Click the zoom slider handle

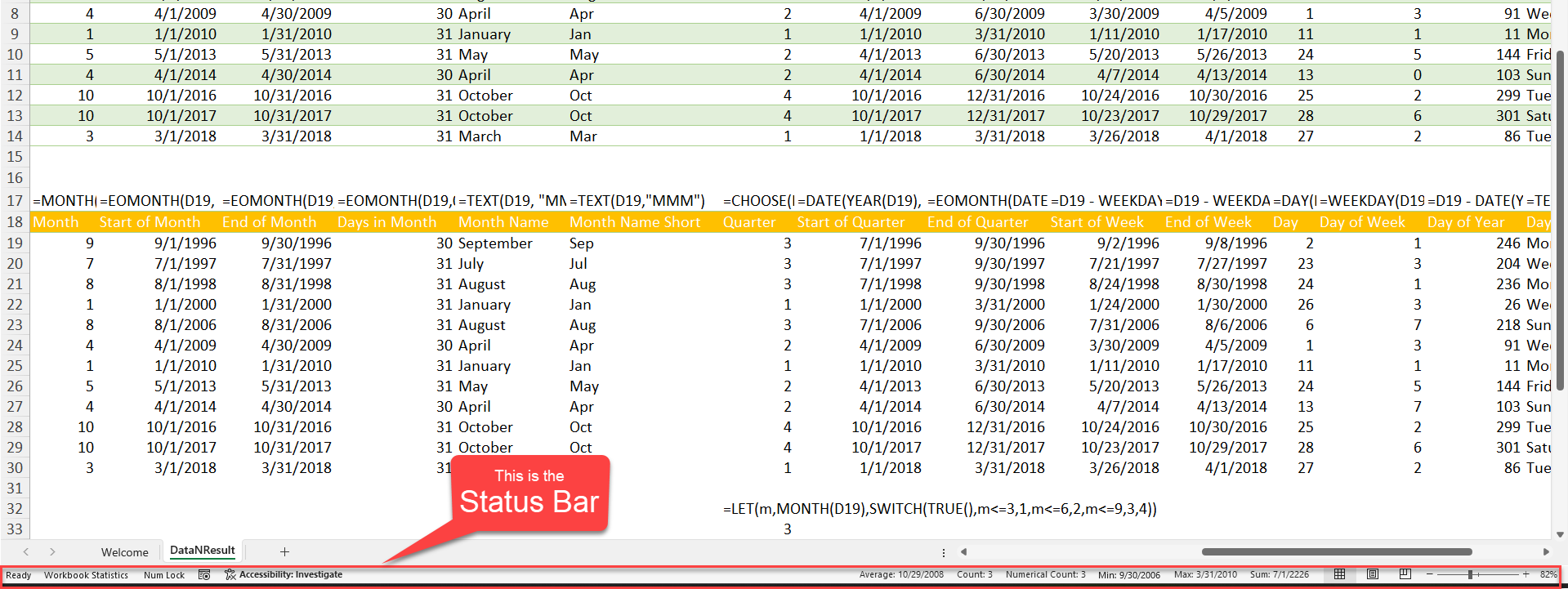tap(1470, 574)
